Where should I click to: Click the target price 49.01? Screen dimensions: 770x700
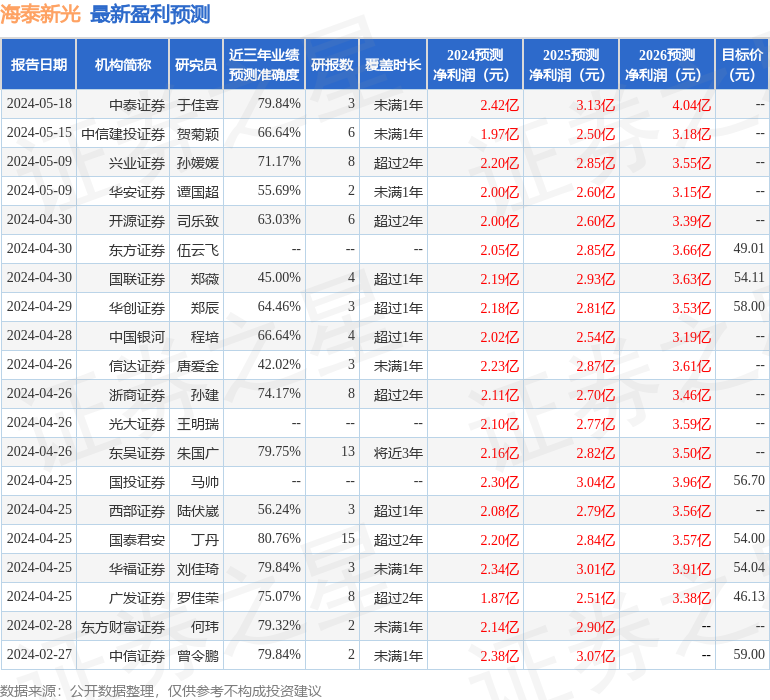click(x=749, y=249)
